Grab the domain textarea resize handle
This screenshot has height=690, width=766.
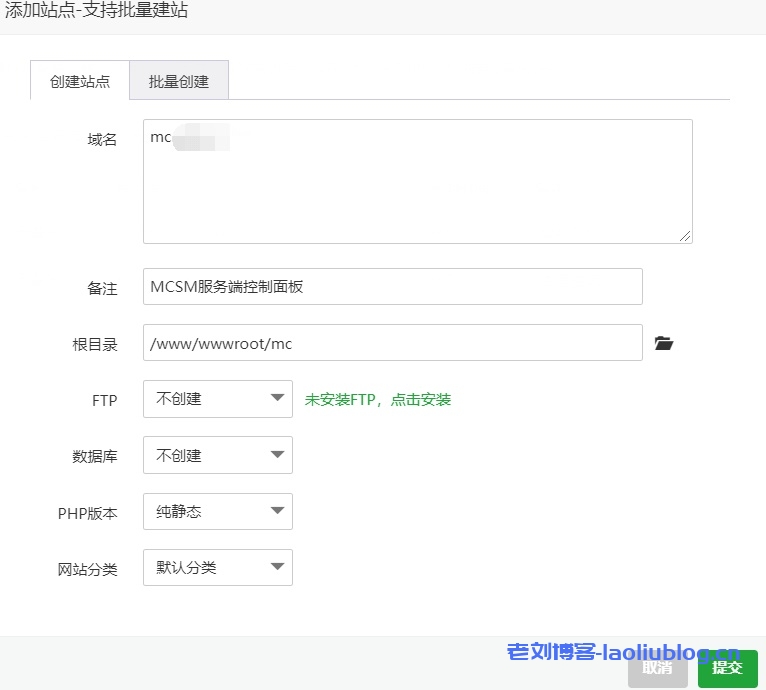coord(685,236)
